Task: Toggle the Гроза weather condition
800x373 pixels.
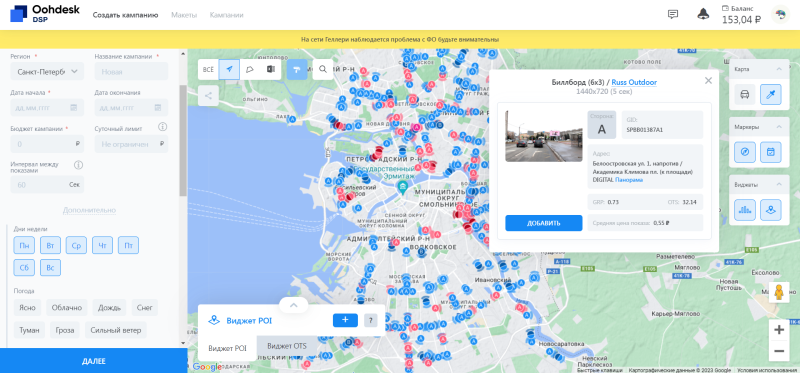Action: [x=65, y=330]
